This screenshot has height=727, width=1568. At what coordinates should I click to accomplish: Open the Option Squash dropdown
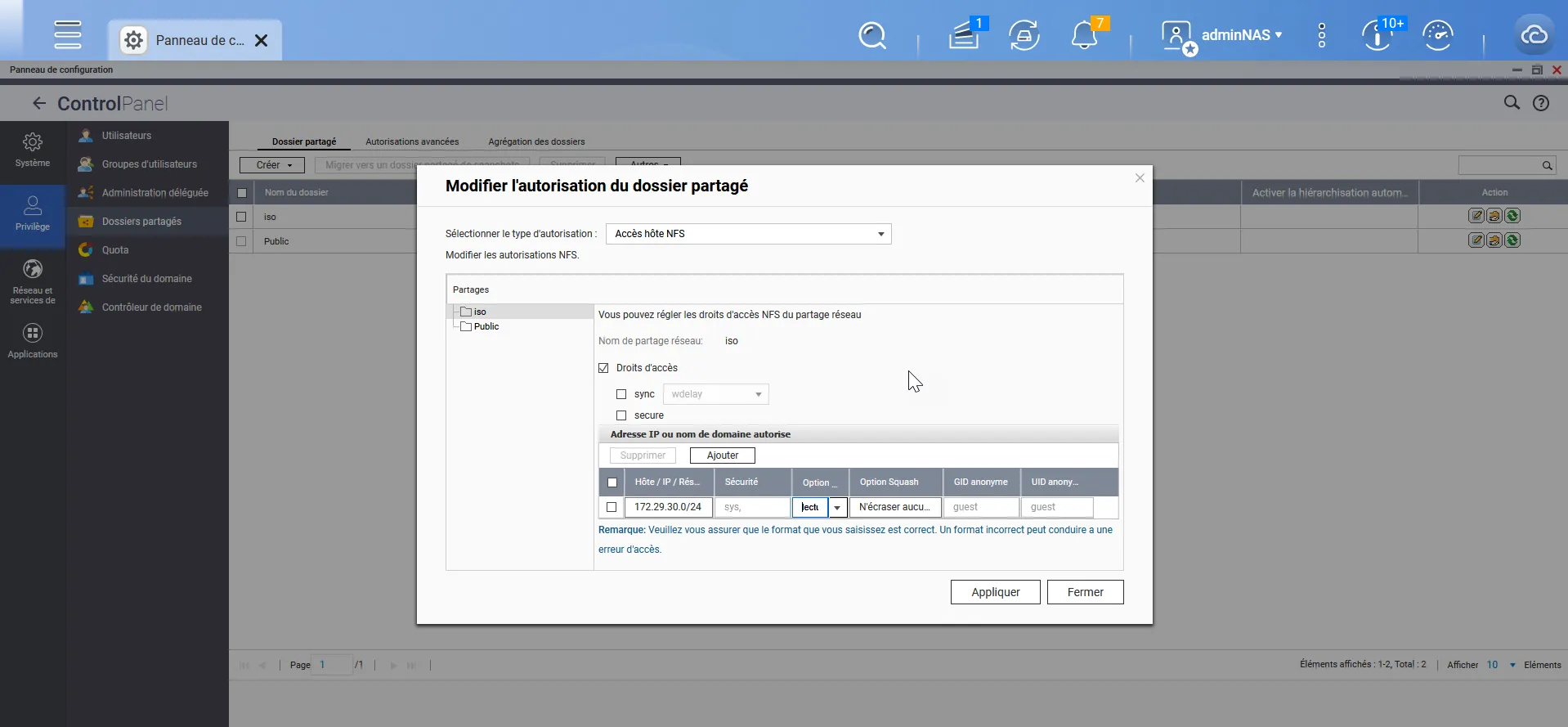coord(895,507)
